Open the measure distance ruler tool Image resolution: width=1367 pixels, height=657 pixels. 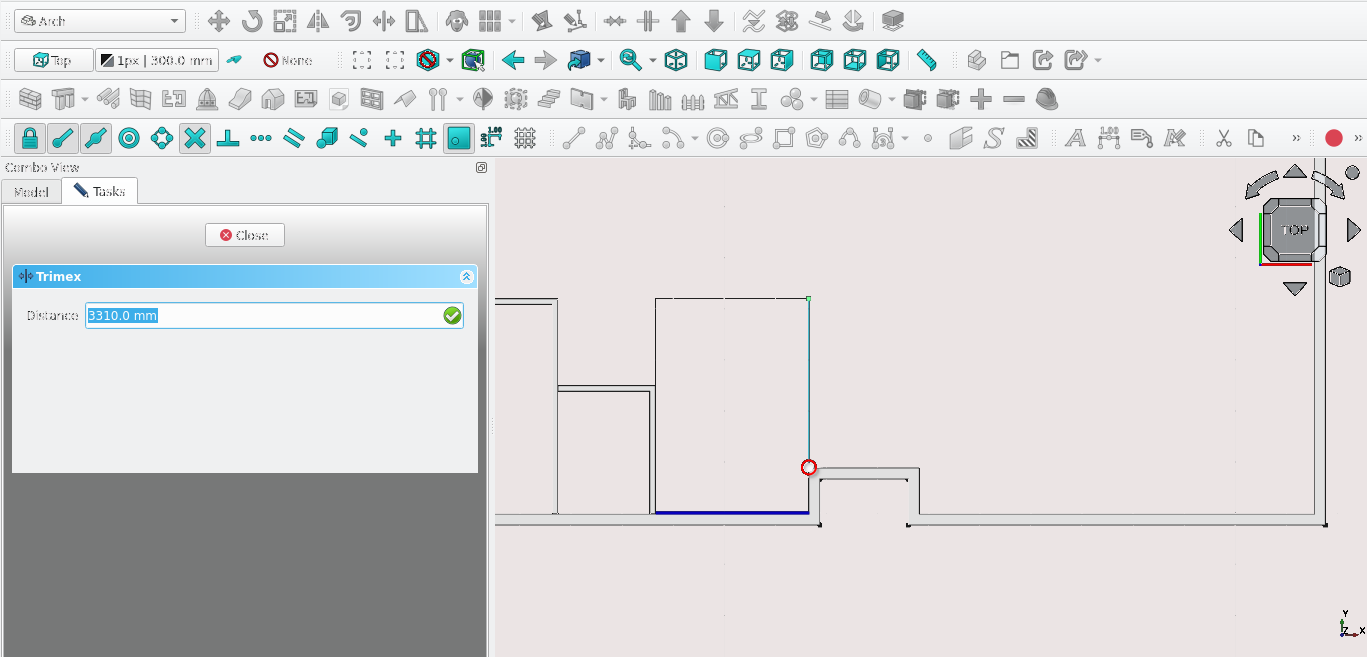(927, 61)
